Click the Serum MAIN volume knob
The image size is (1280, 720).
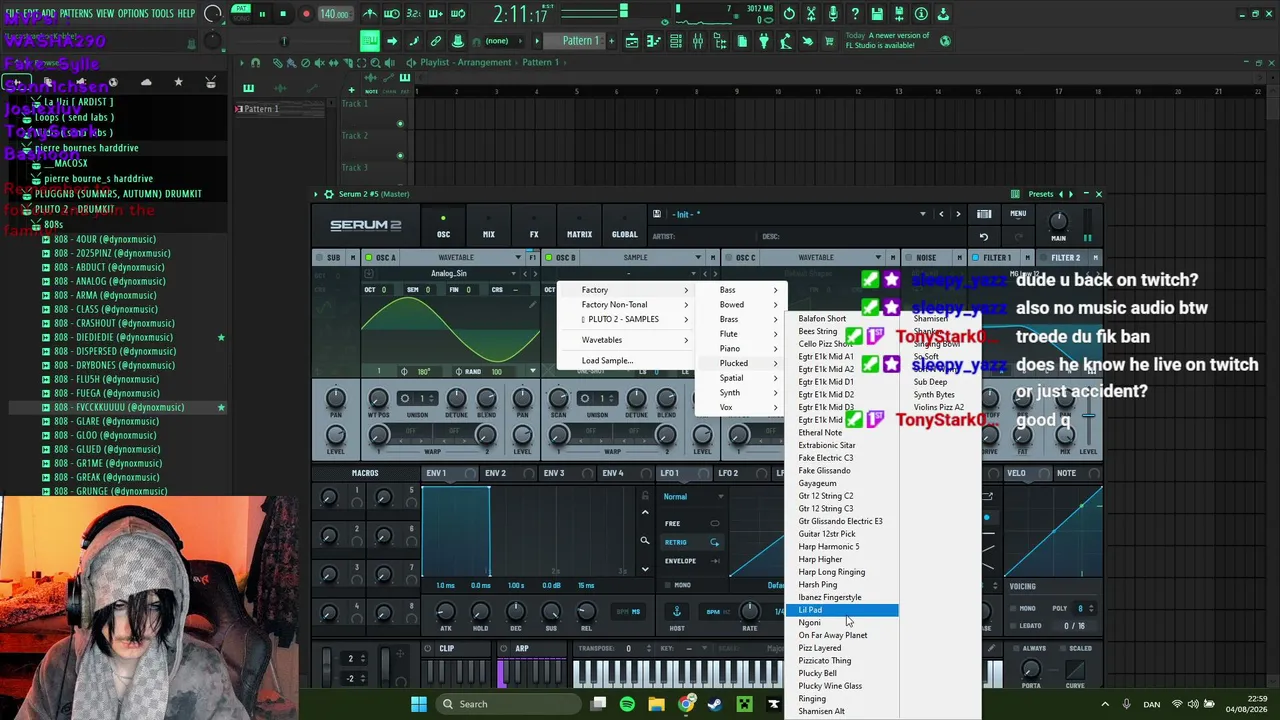[x=1058, y=221]
